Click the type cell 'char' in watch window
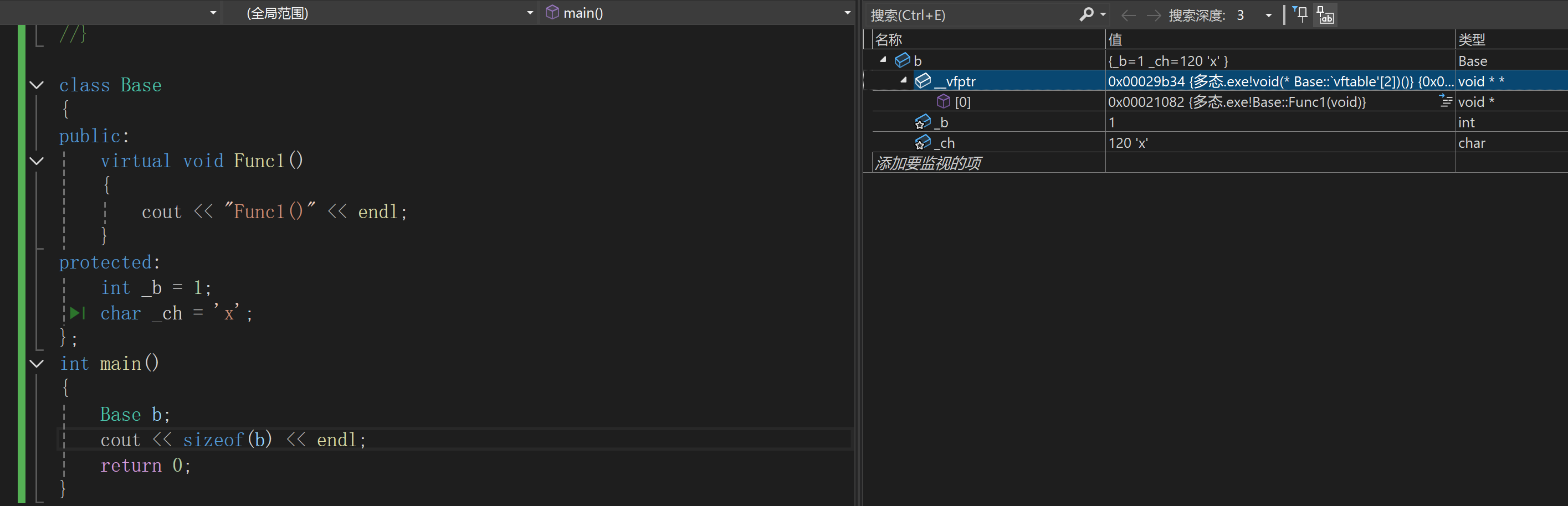This screenshot has height=506, width=1568. click(x=1511, y=143)
